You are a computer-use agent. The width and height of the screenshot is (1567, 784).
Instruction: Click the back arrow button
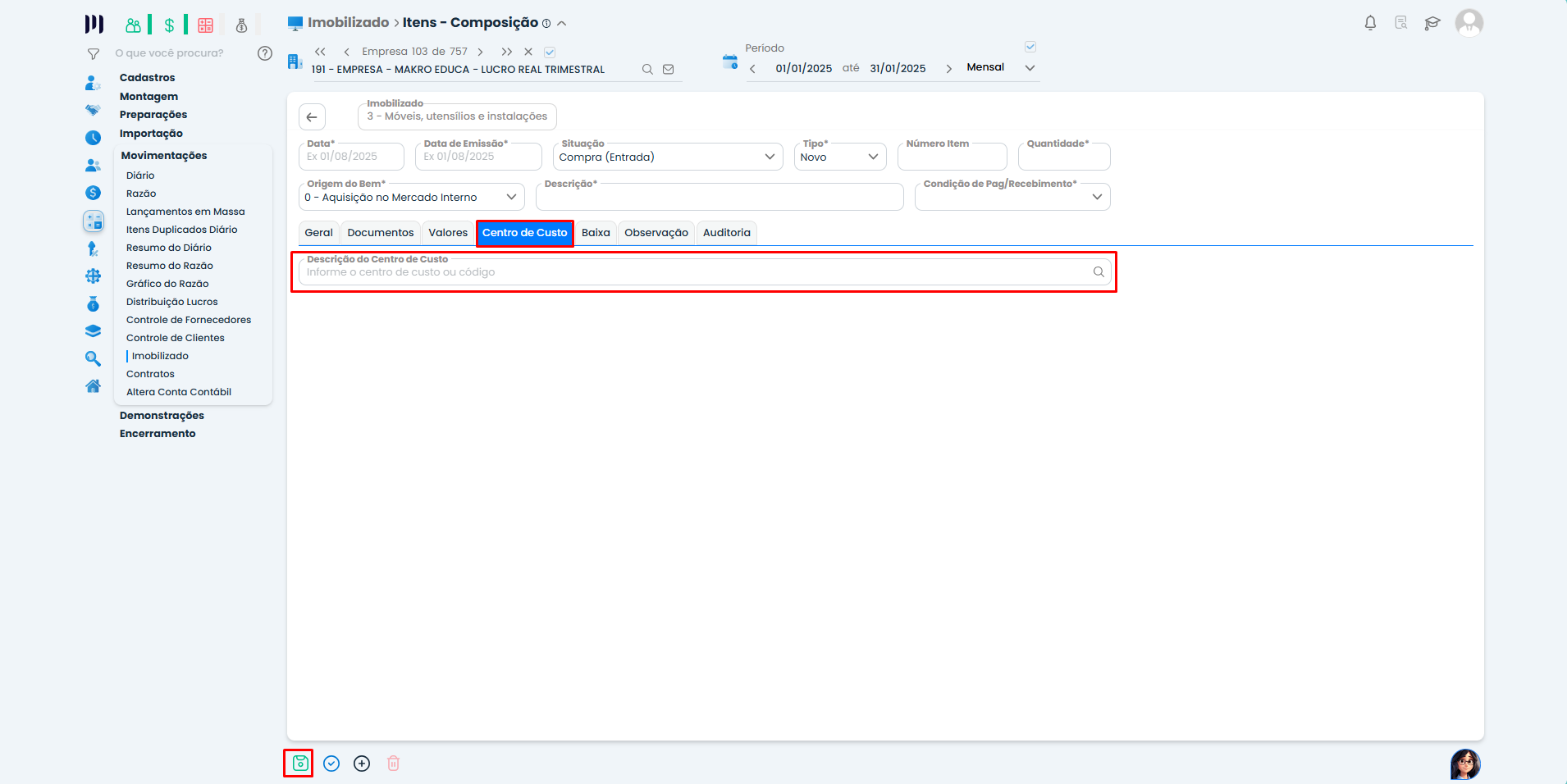pos(312,117)
